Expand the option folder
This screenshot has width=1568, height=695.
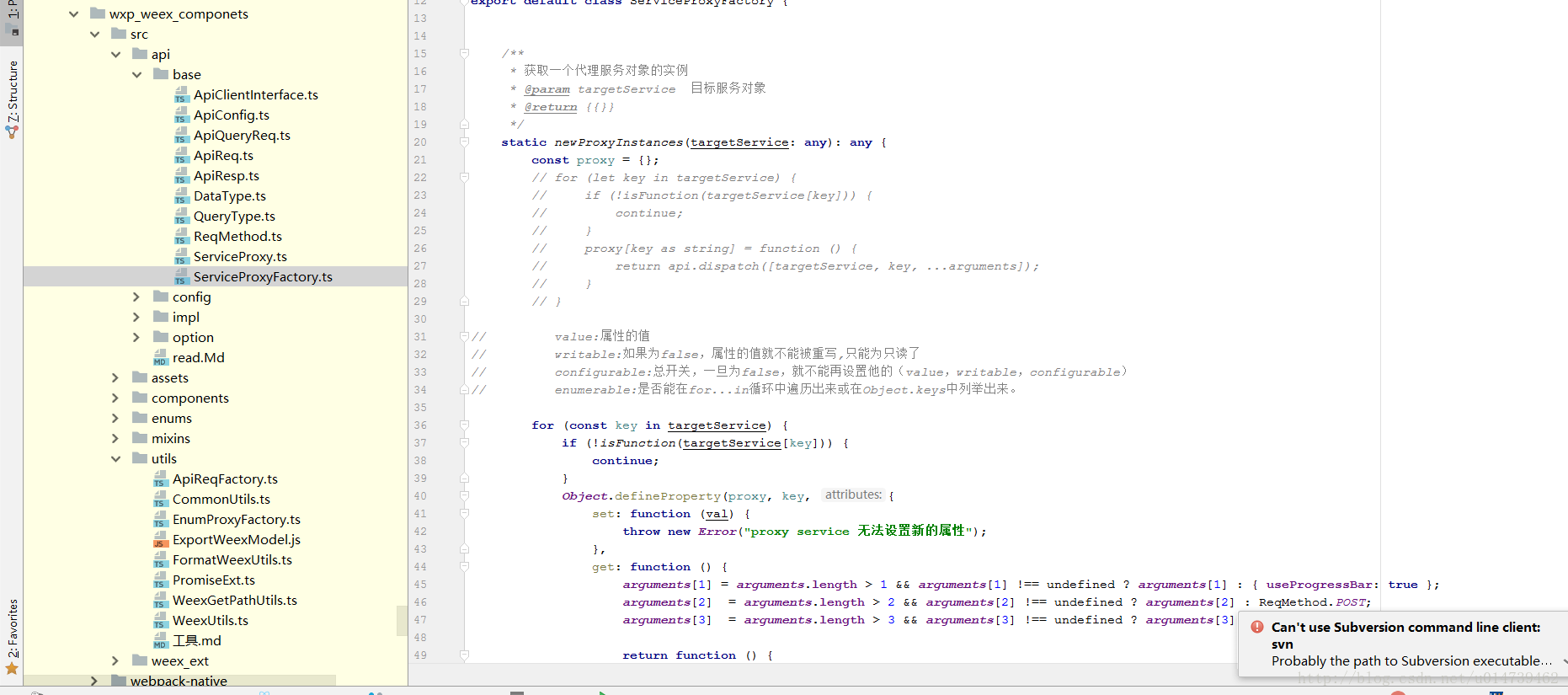coord(136,337)
